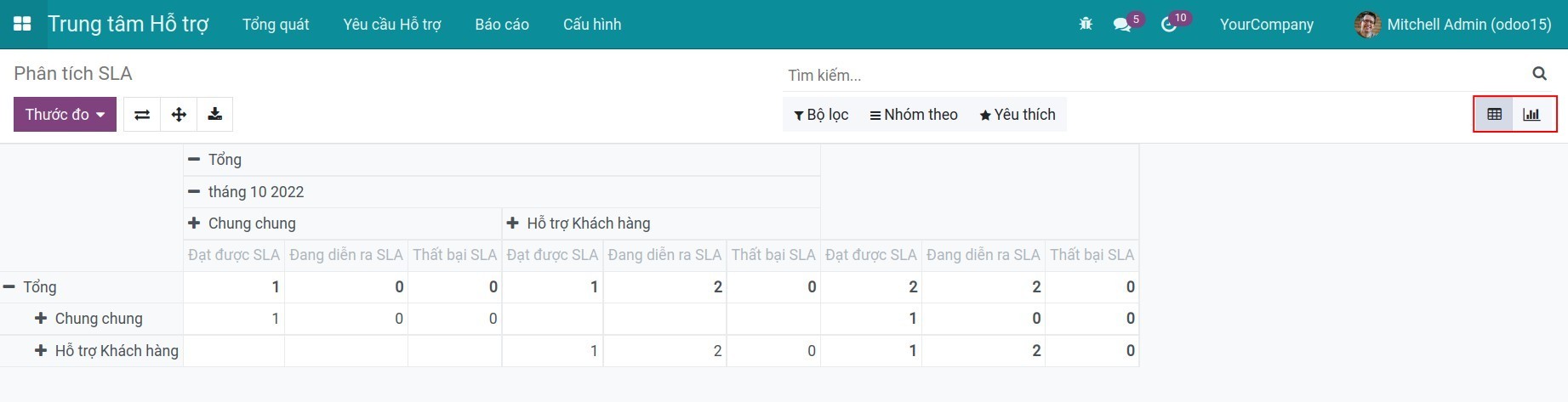Switch to pivot table view
1568x402 pixels.
(1494, 115)
